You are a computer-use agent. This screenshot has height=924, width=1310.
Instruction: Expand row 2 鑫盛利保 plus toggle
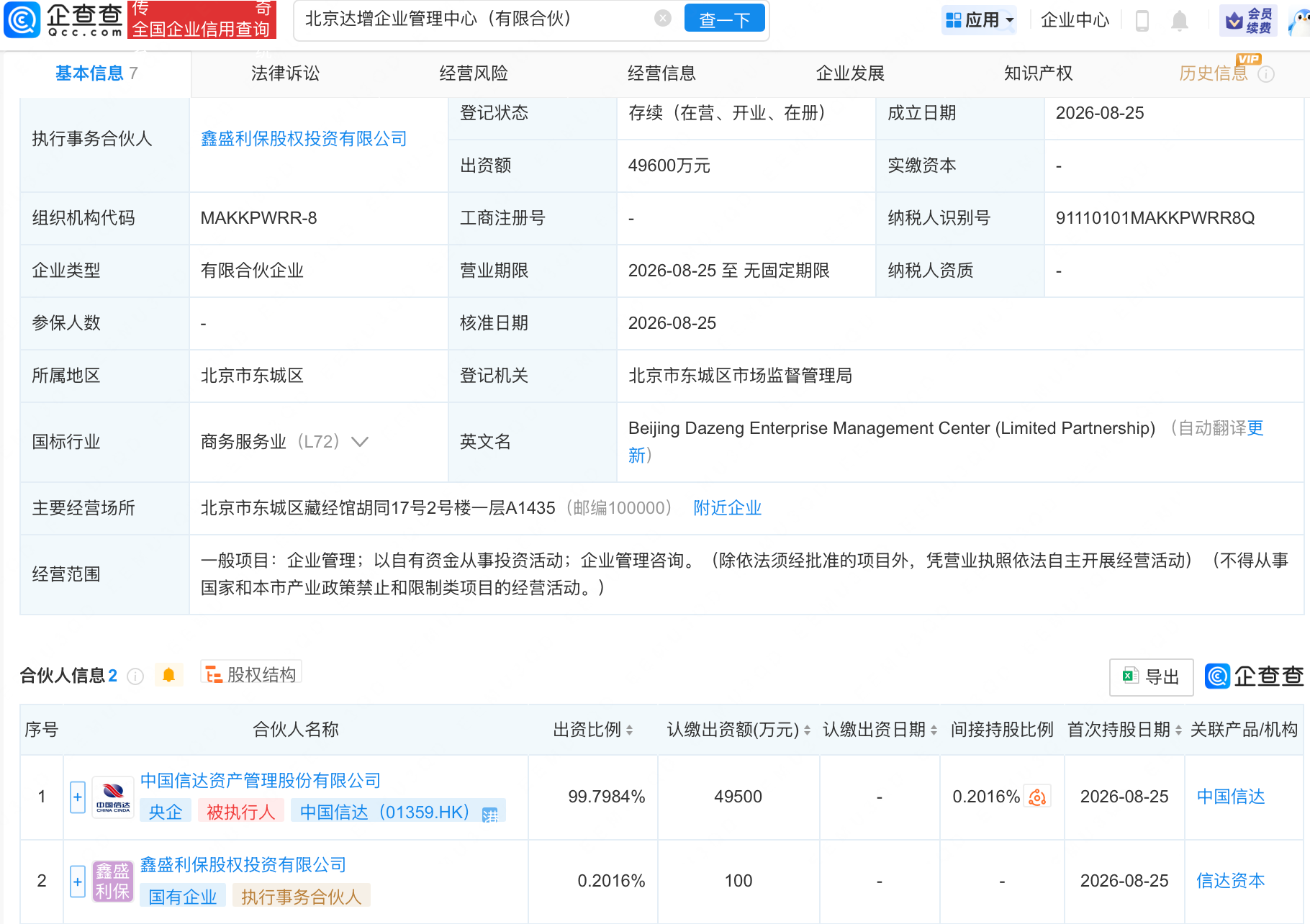[x=78, y=881]
